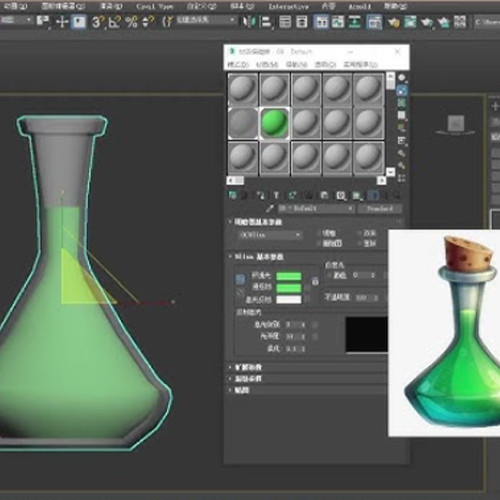Click the Opacity value input field

pos(366,297)
